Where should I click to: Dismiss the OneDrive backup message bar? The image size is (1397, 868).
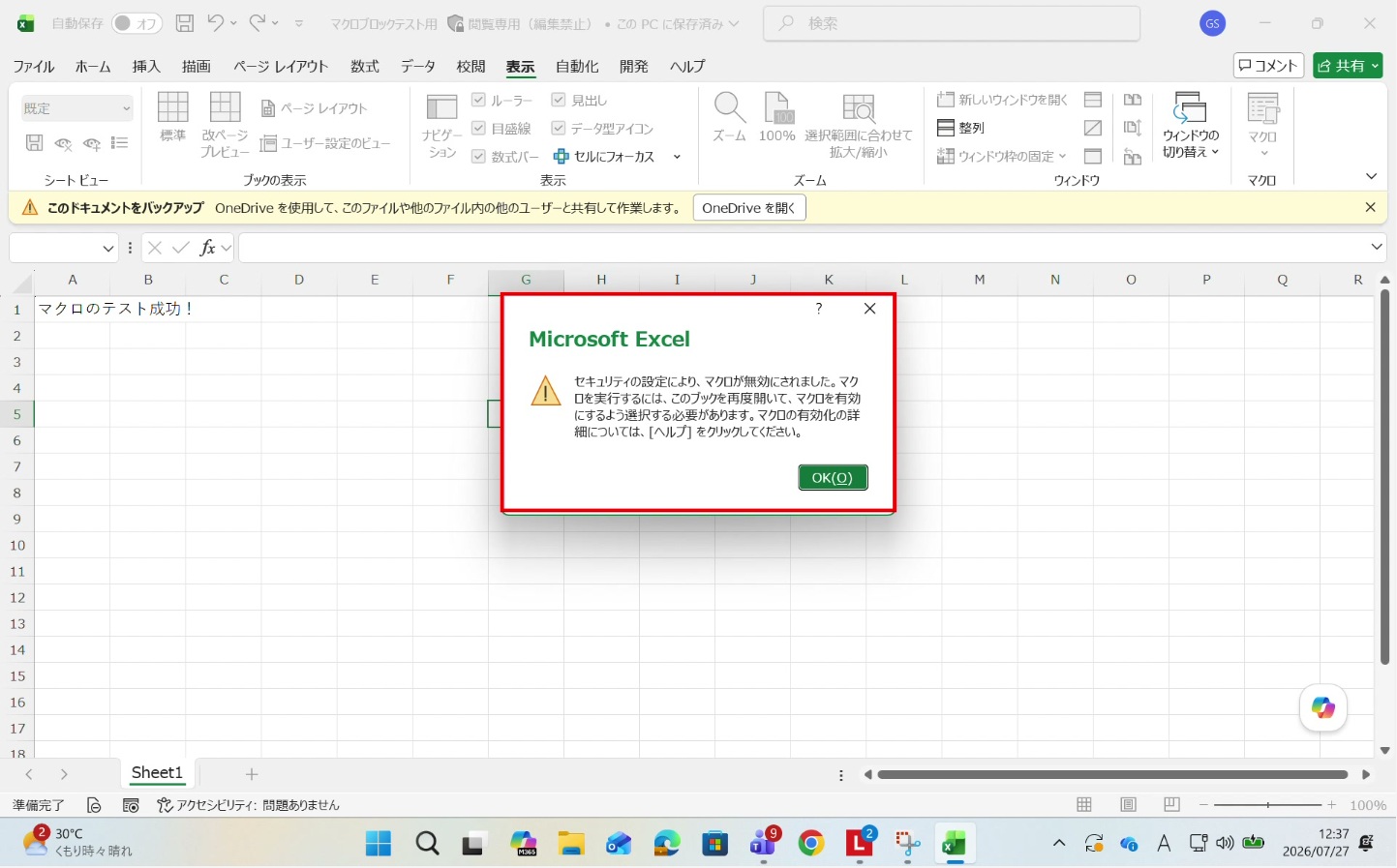point(1370,208)
